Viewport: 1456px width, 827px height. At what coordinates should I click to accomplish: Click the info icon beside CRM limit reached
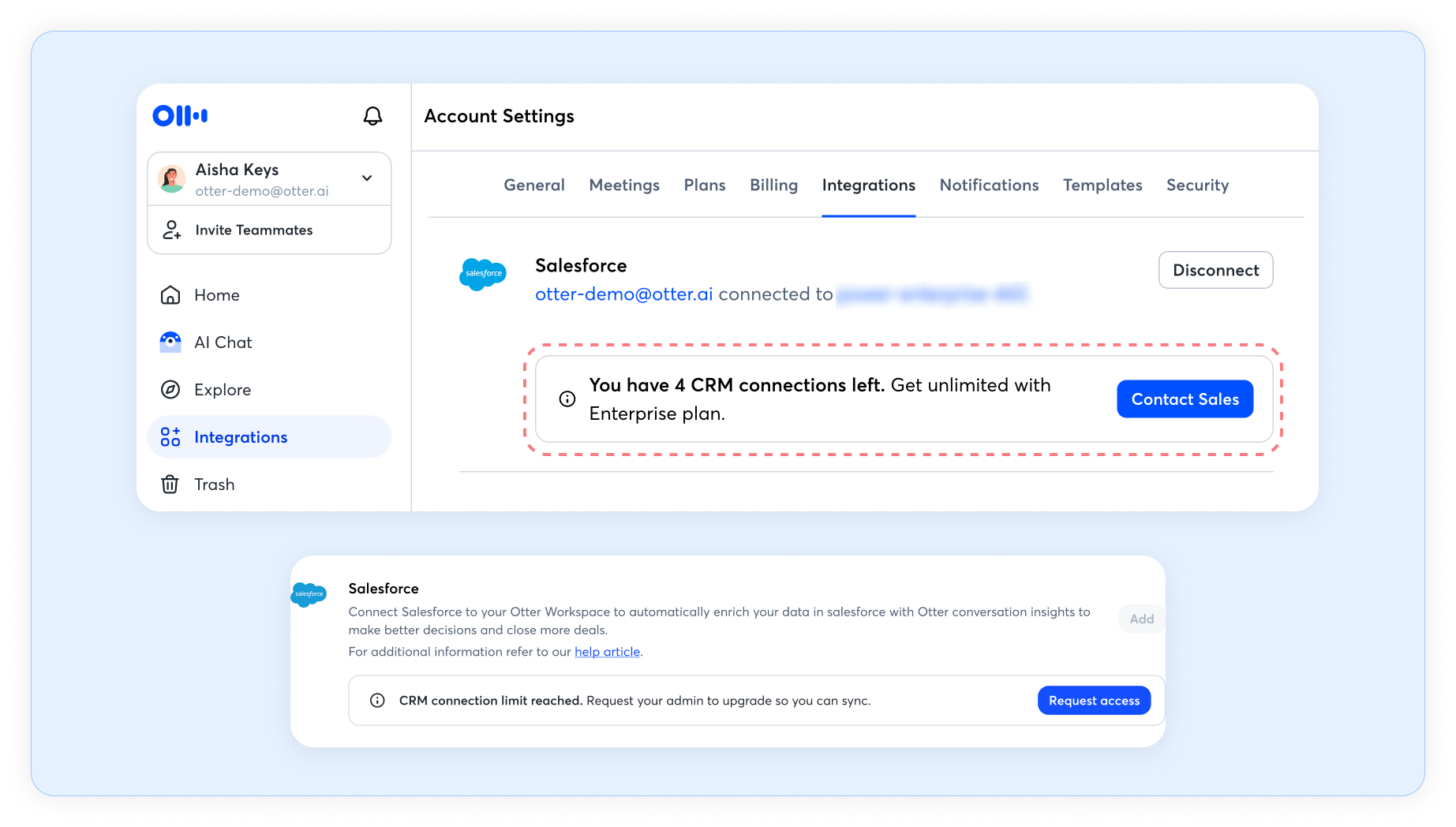[377, 701]
